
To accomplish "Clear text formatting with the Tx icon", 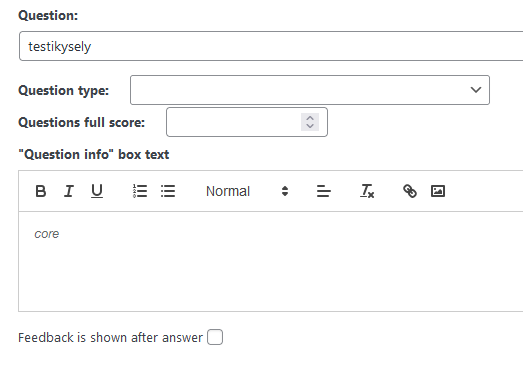I will click(367, 191).
